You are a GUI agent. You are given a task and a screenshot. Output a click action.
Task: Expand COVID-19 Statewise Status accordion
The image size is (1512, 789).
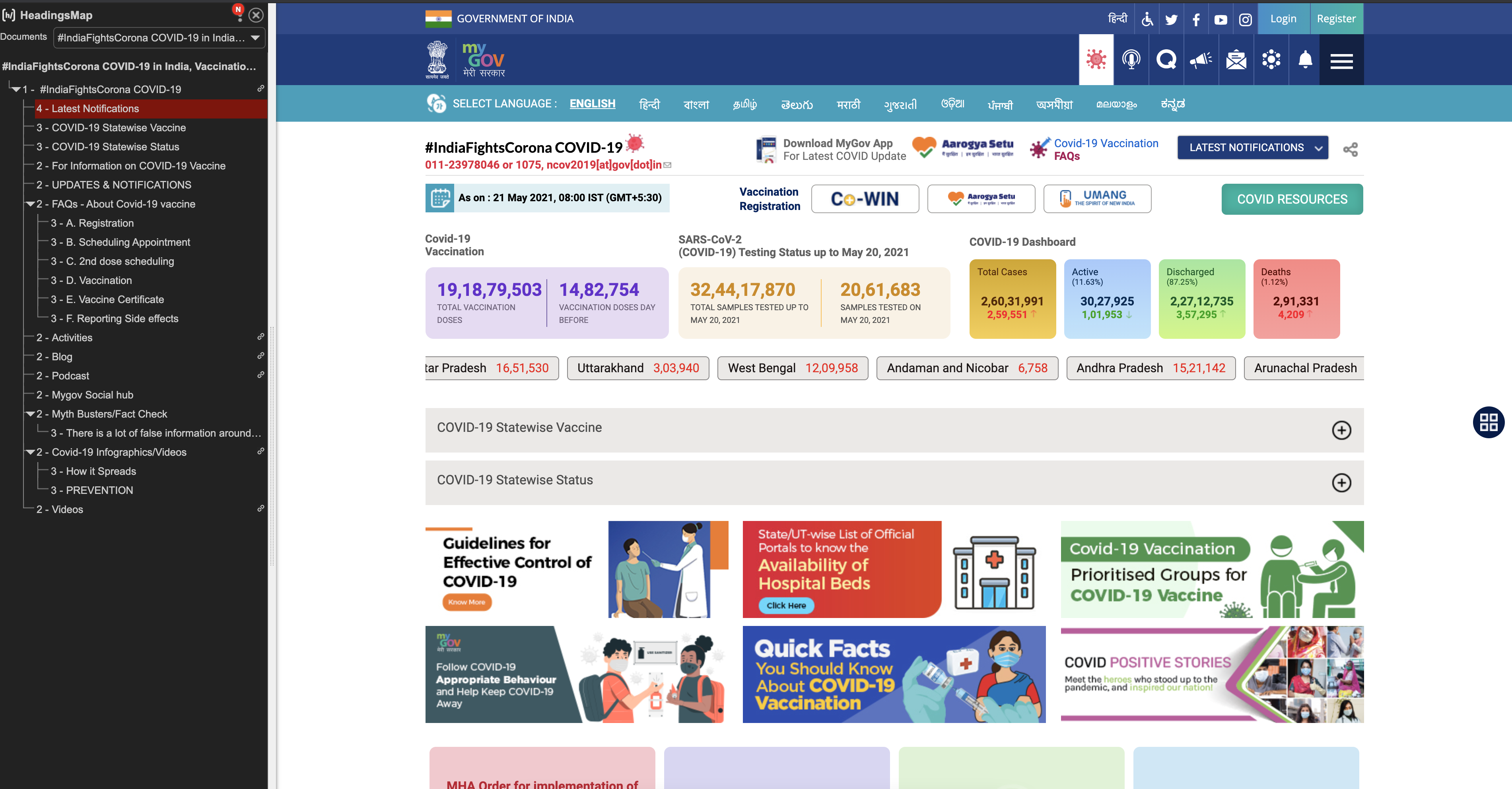pyautogui.click(x=894, y=482)
